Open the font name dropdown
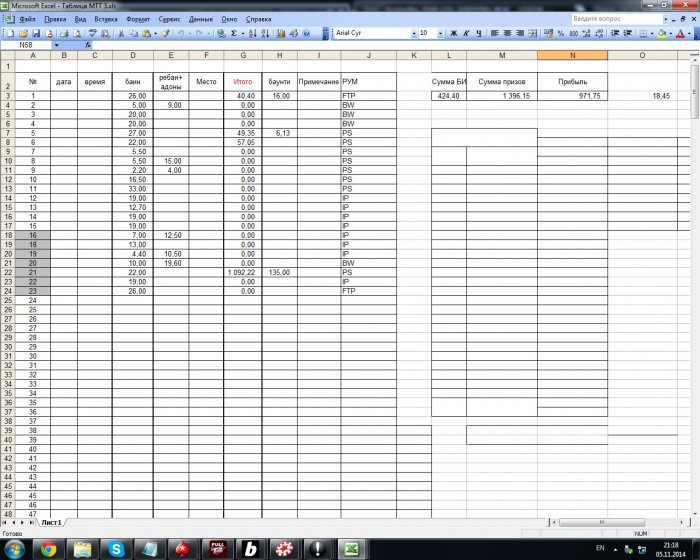 pyautogui.click(x=414, y=33)
